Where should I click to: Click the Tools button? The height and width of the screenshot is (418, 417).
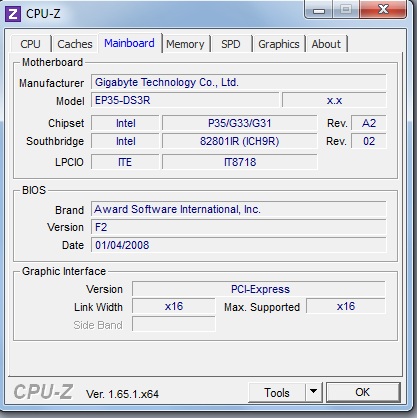coord(277,392)
